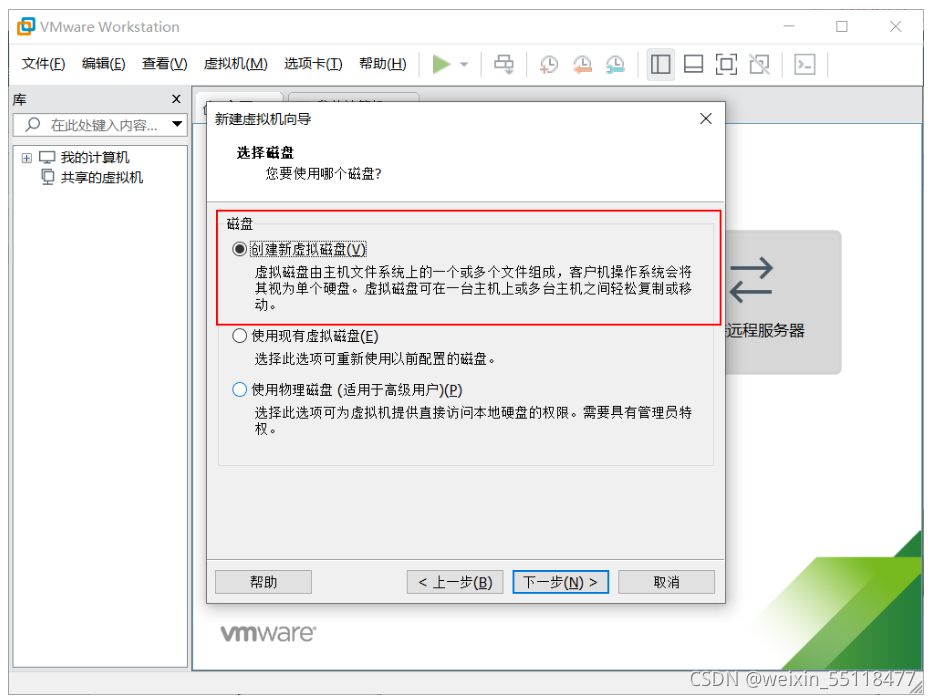Select 共享的虚拟机 in the library tree
931x699 pixels.
(102, 178)
